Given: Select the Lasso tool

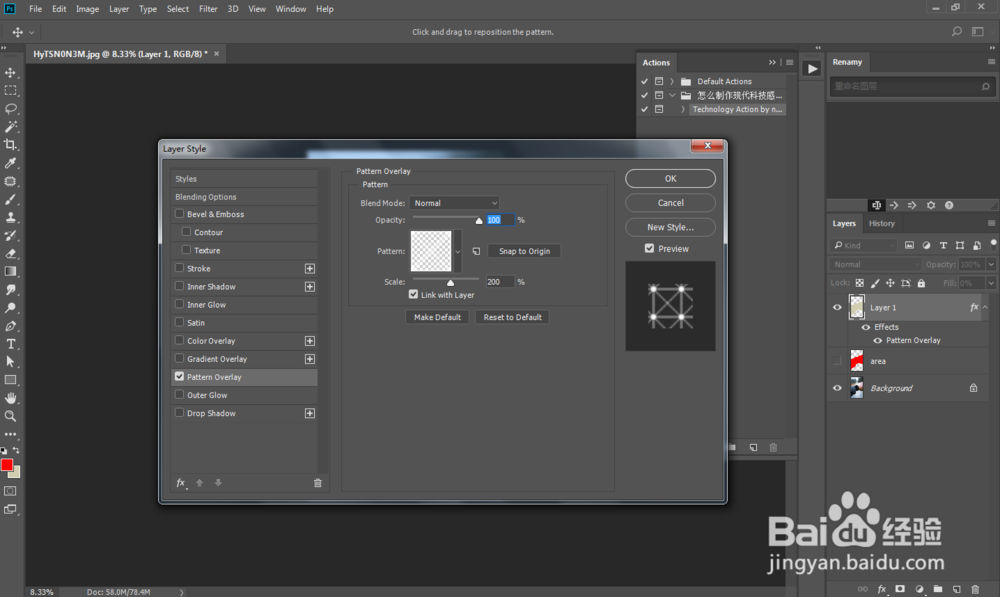Looking at the screenshot, I should click(10, 108).
